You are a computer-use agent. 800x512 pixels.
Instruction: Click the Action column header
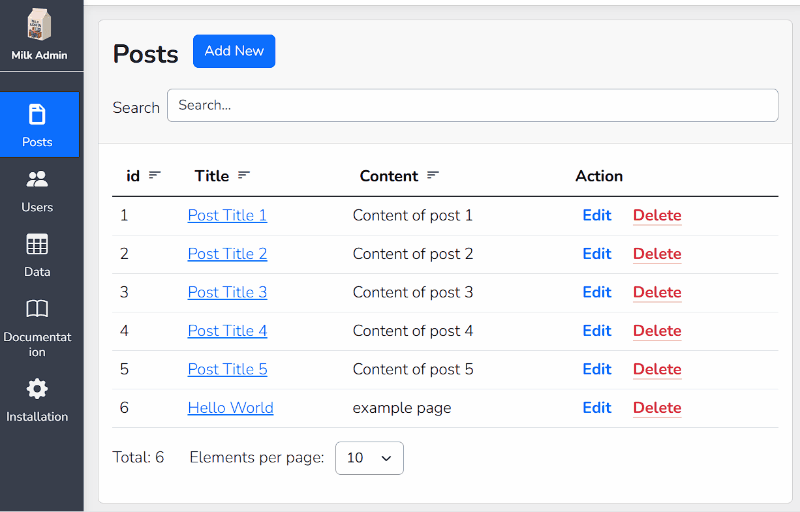click(599, 176)
